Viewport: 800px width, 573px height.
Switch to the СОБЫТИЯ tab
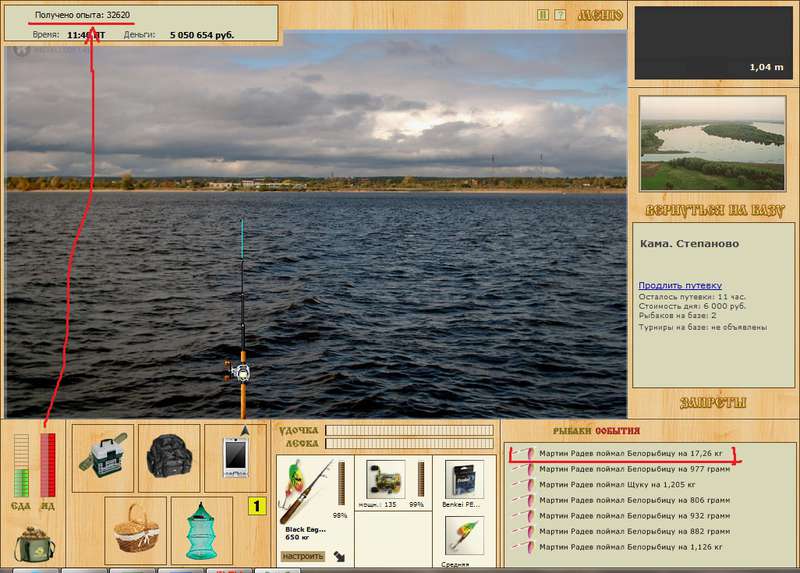point(617,431)
